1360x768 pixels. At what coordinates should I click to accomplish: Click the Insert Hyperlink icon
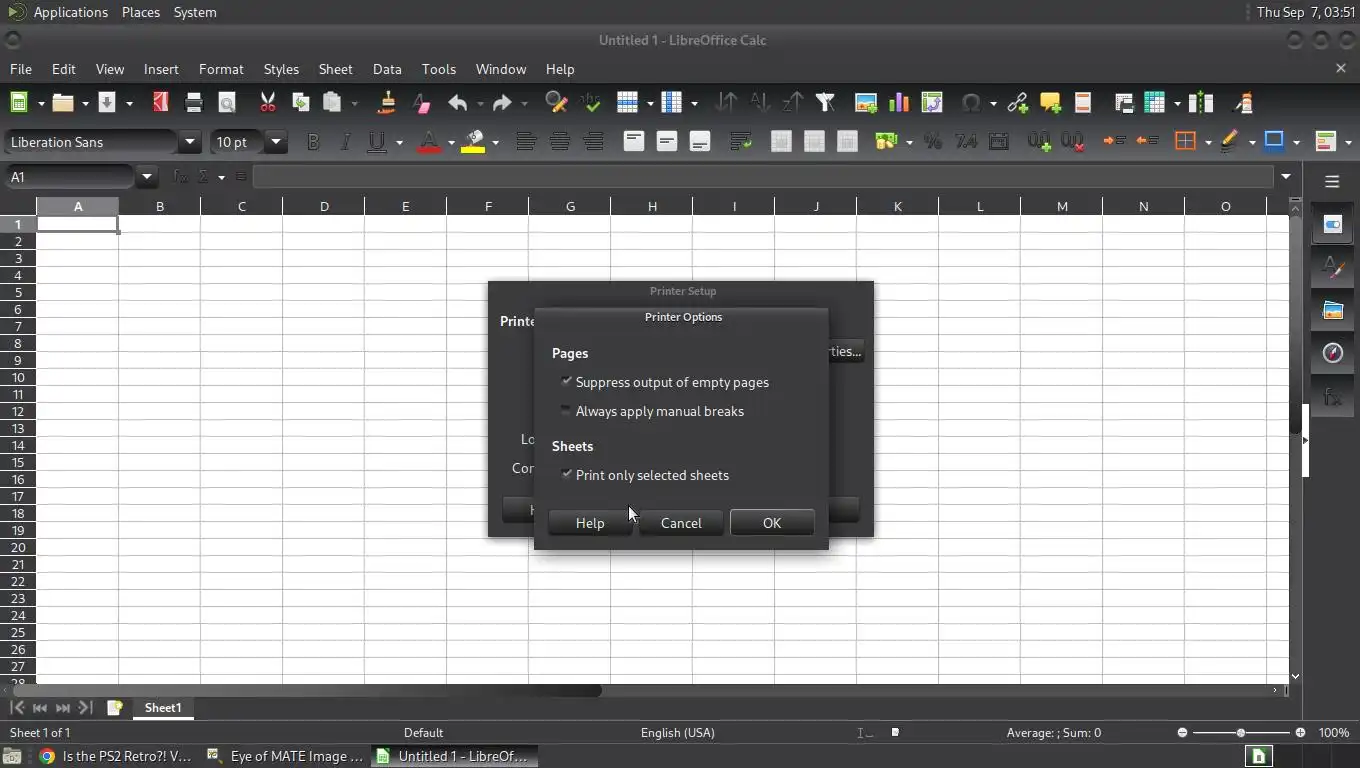(1017, 102)
